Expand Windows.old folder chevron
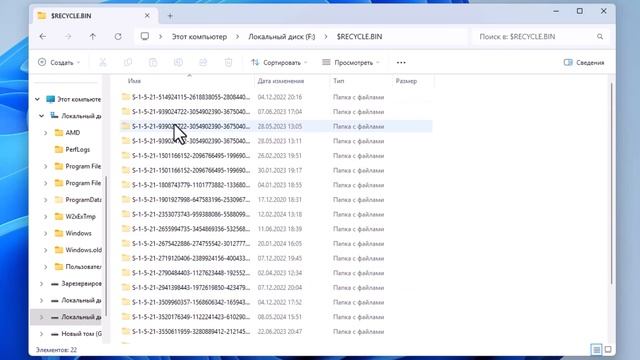The image size is (640, 360). point(46,250)
